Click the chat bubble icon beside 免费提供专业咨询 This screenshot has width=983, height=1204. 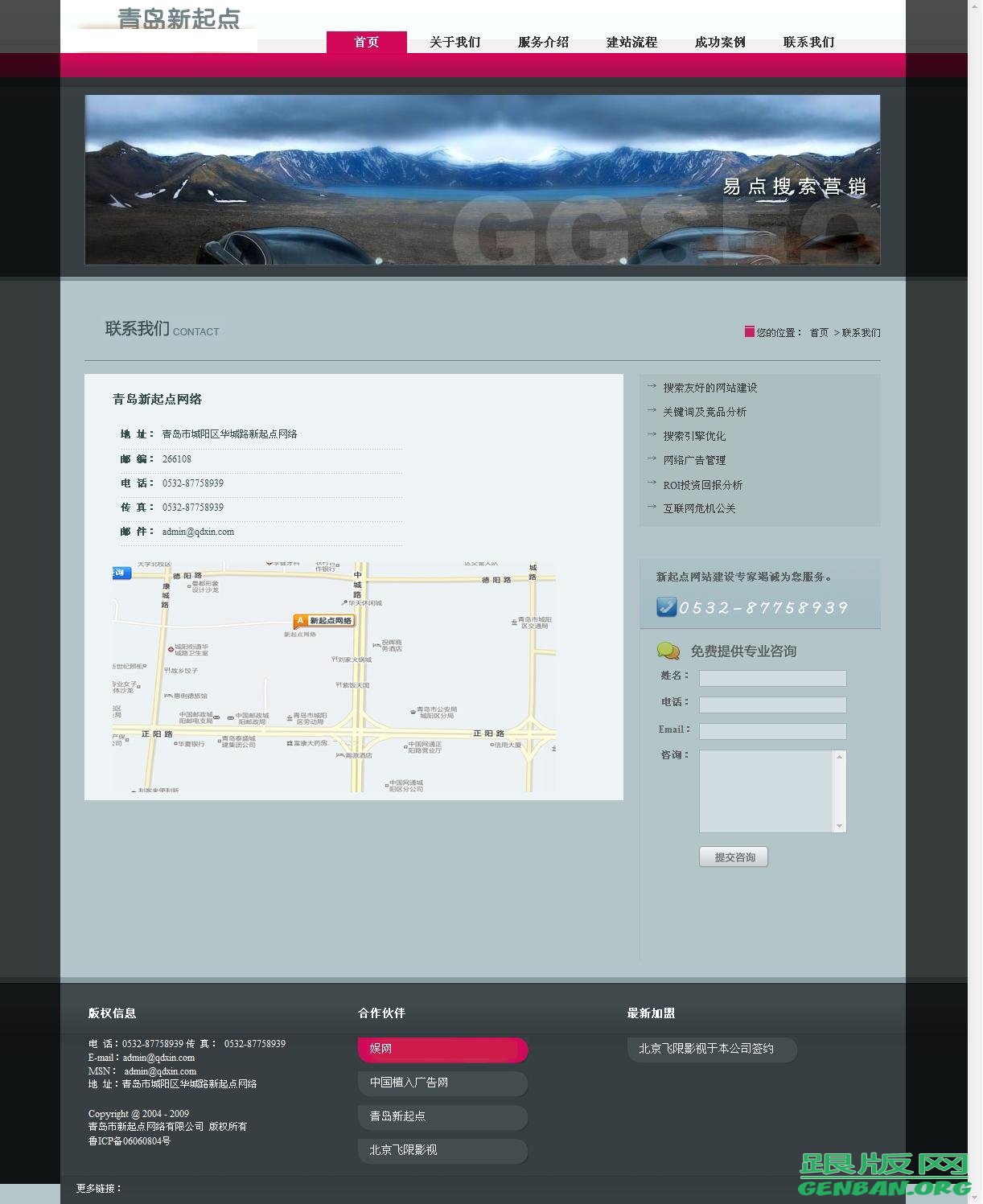pyautogui.click(x=668, y=651)
